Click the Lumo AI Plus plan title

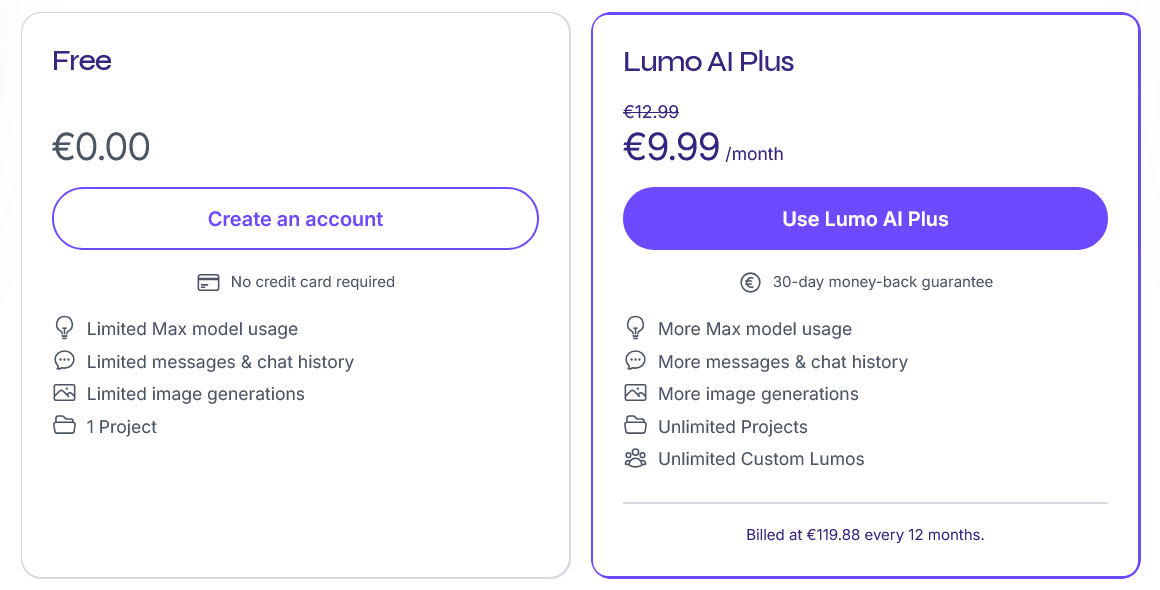(x=709, y=61)
